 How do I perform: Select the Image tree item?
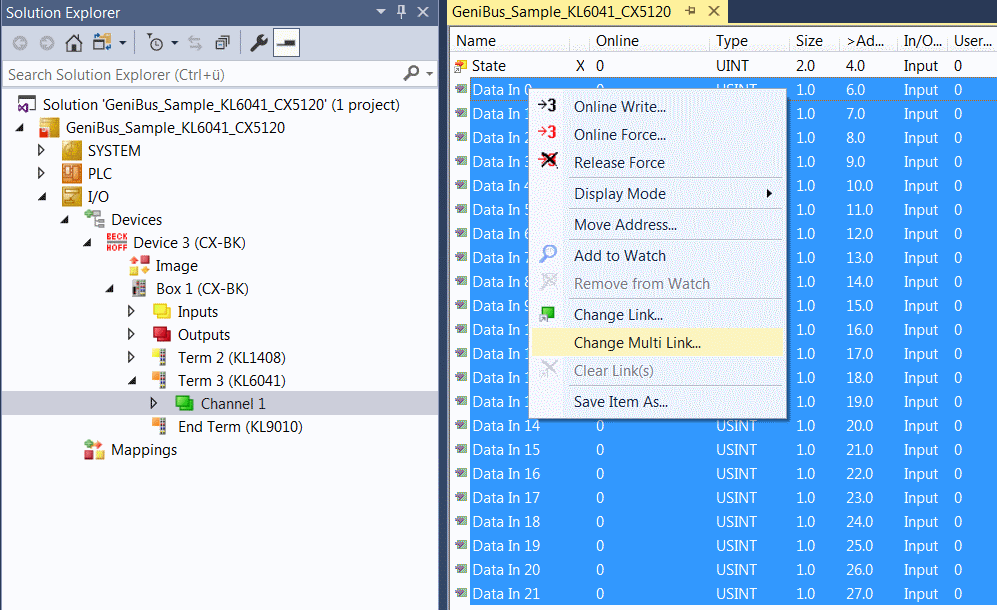point(176,265)
